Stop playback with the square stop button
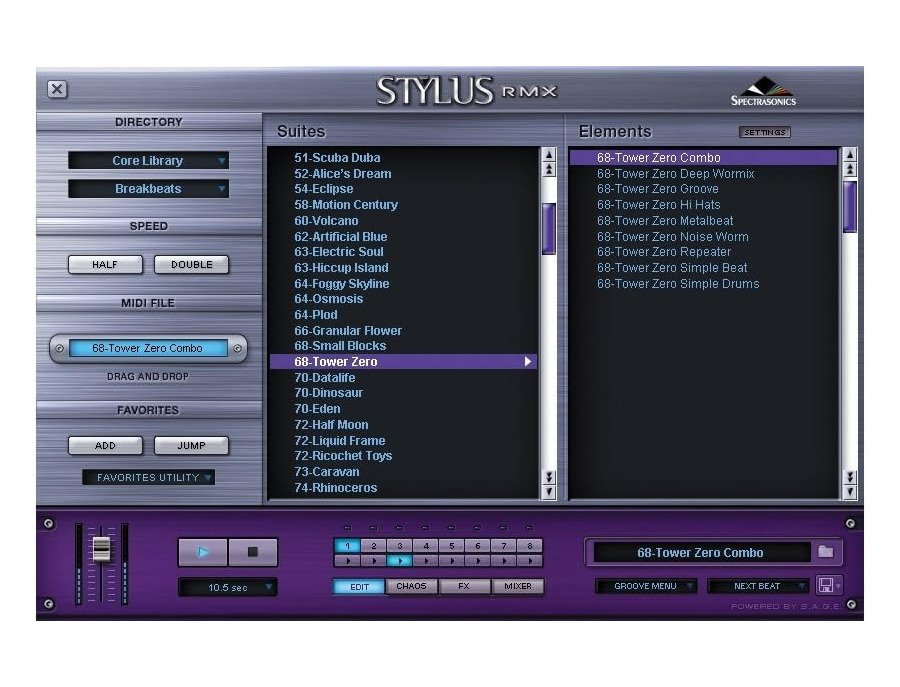This screenshot has width=900, height=687. tap(253, 552)
